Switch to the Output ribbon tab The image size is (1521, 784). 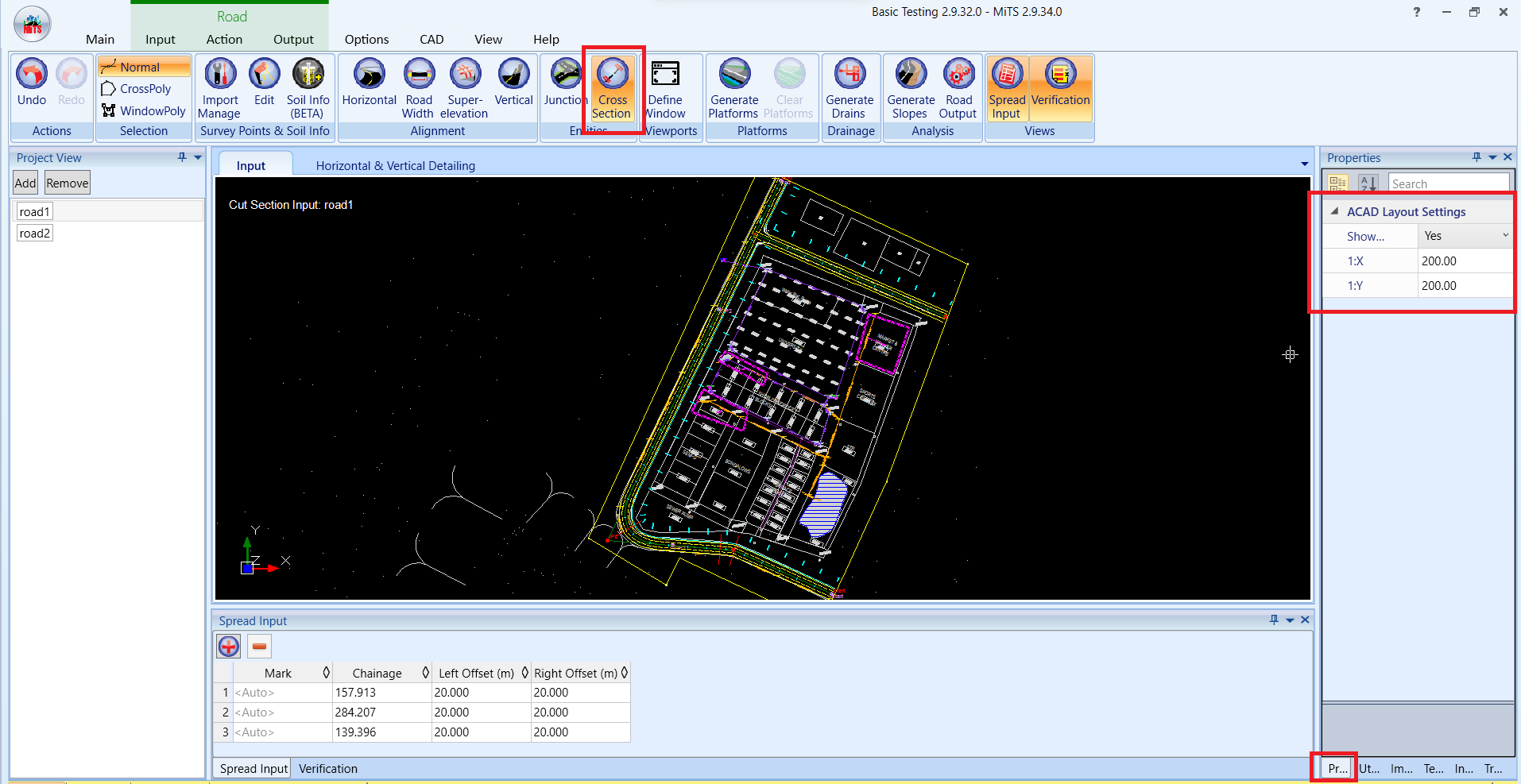tap(293, 39)
